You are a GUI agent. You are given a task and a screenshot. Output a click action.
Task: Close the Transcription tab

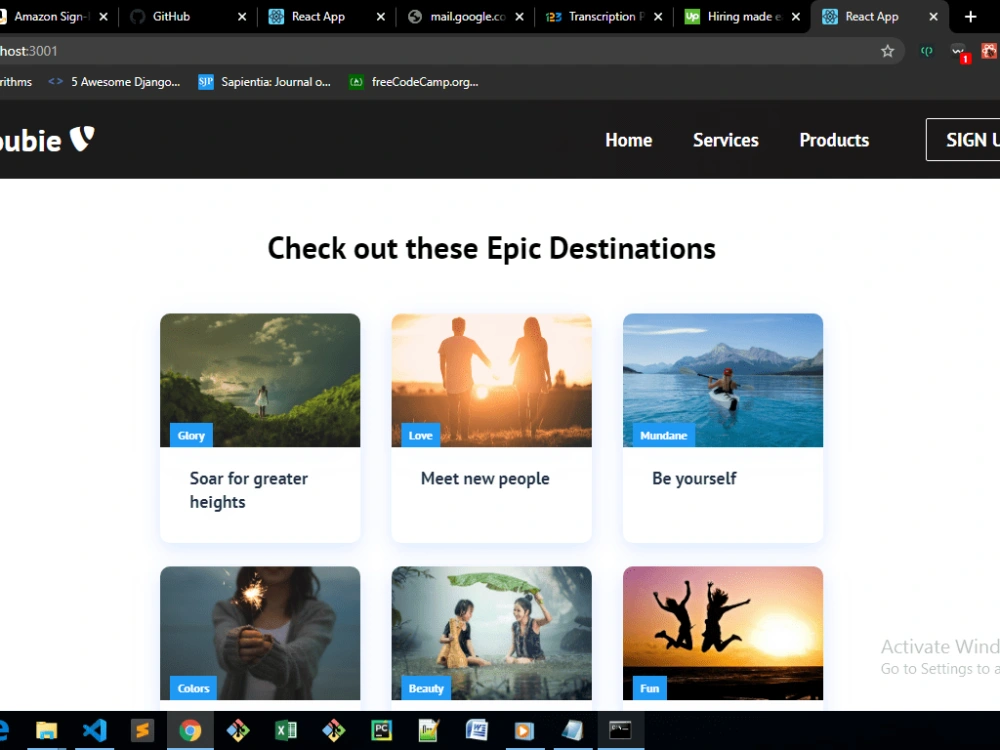pyautogui.click(x=658, y=17)
